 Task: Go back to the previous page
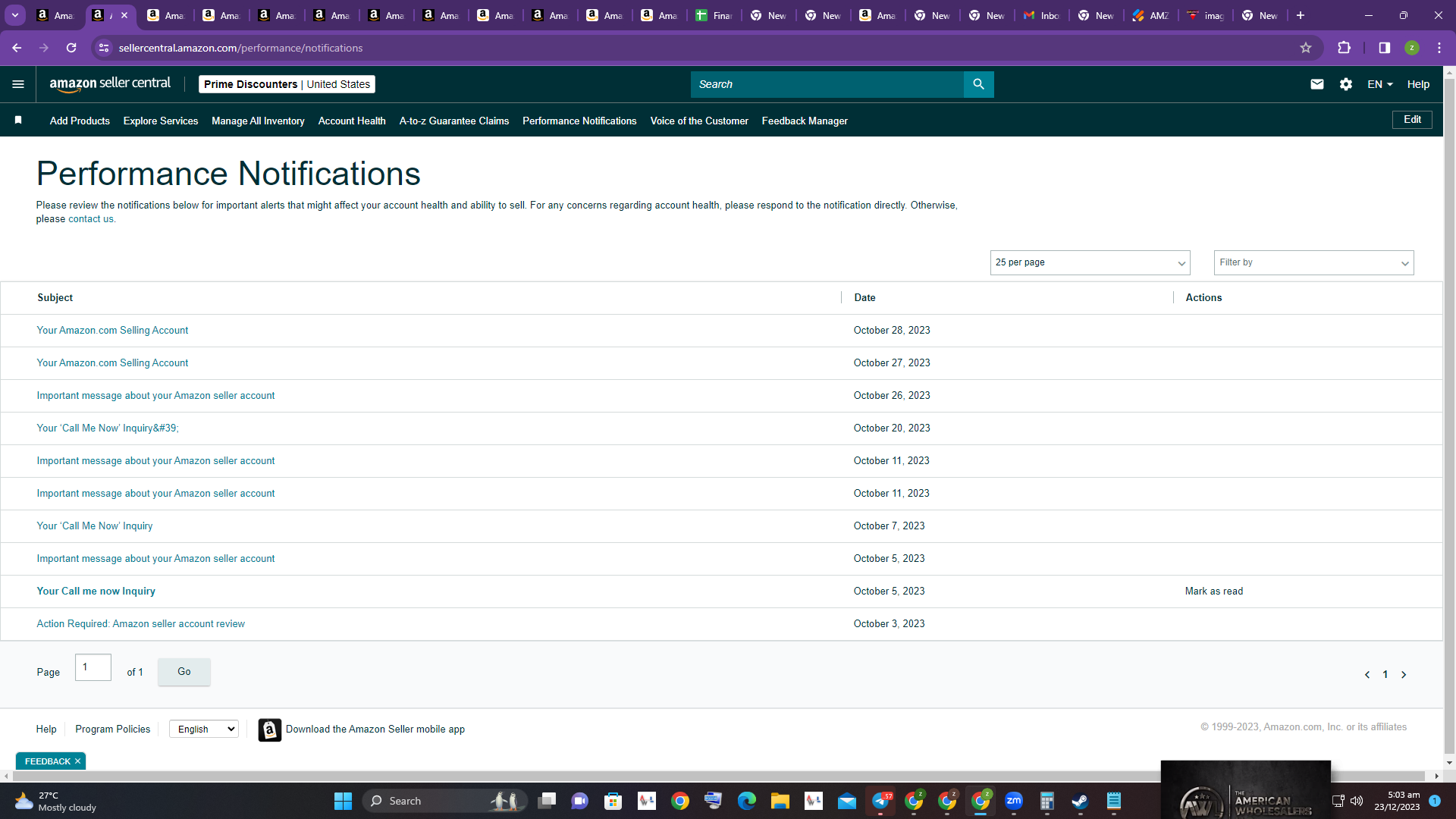[17, 48]
